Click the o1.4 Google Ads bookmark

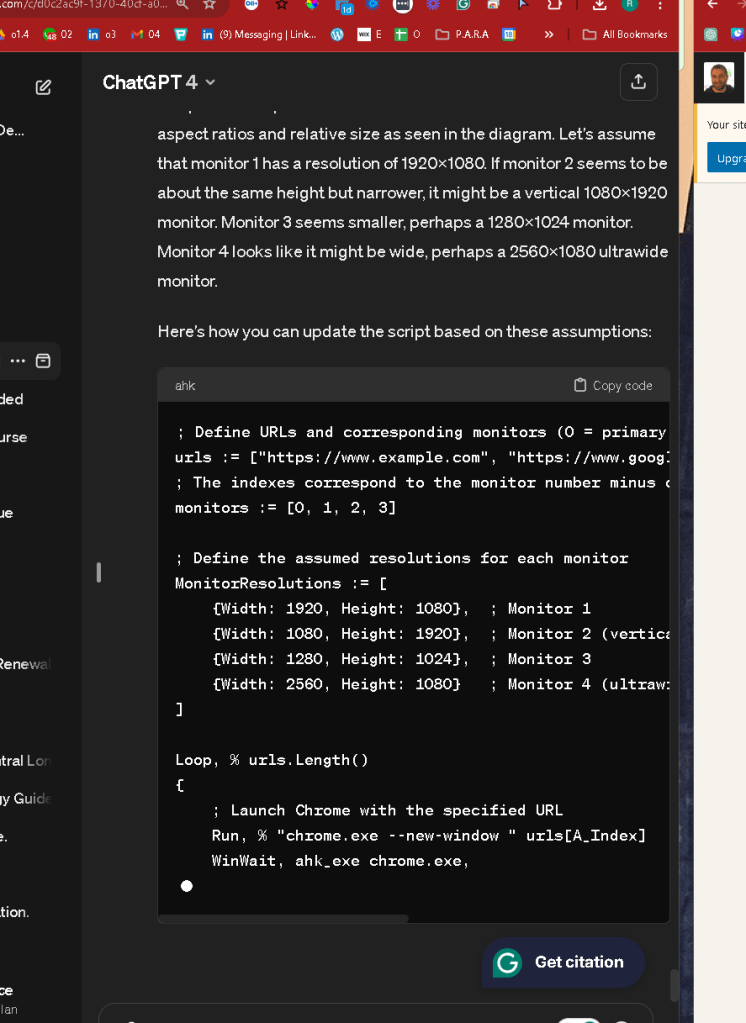coord(15,34)
